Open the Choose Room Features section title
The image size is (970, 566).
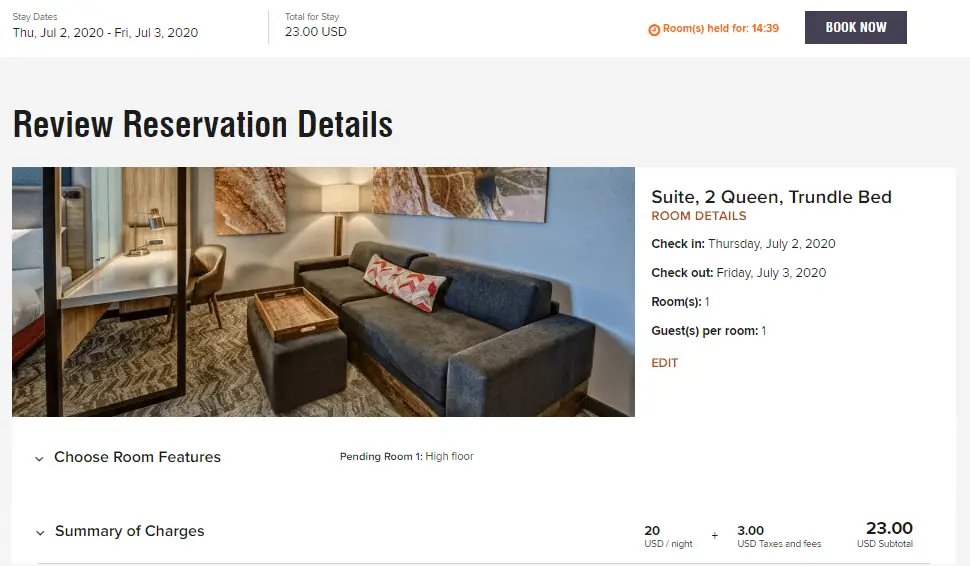click(x=137, y=457)
